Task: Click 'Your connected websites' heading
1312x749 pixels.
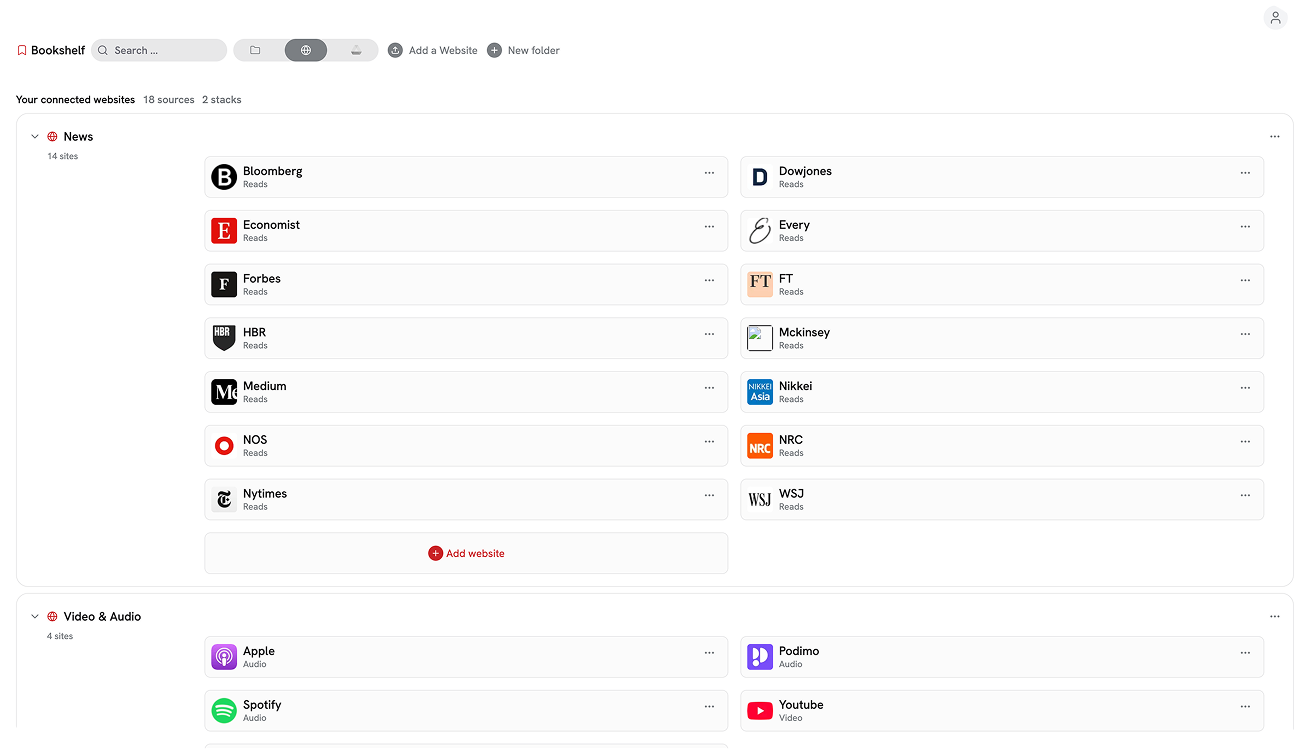Action: [75, 100]
